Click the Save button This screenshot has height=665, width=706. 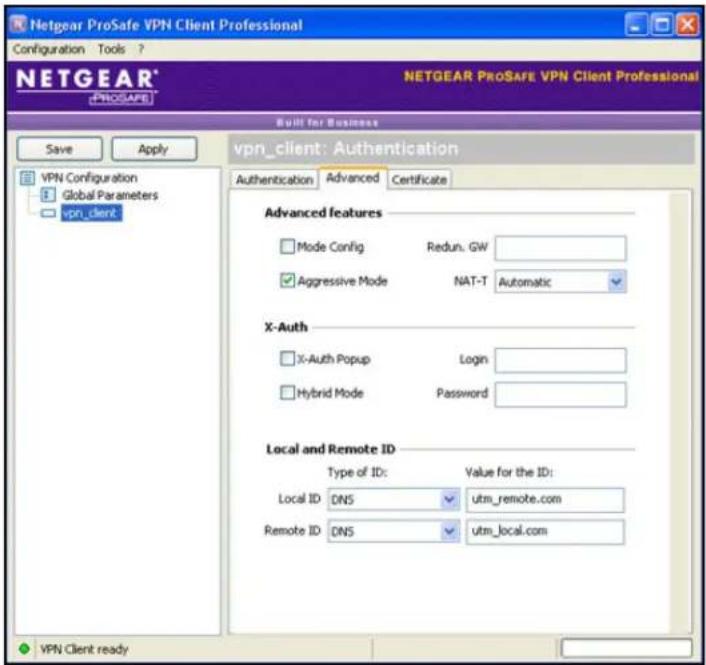[59, 149]
